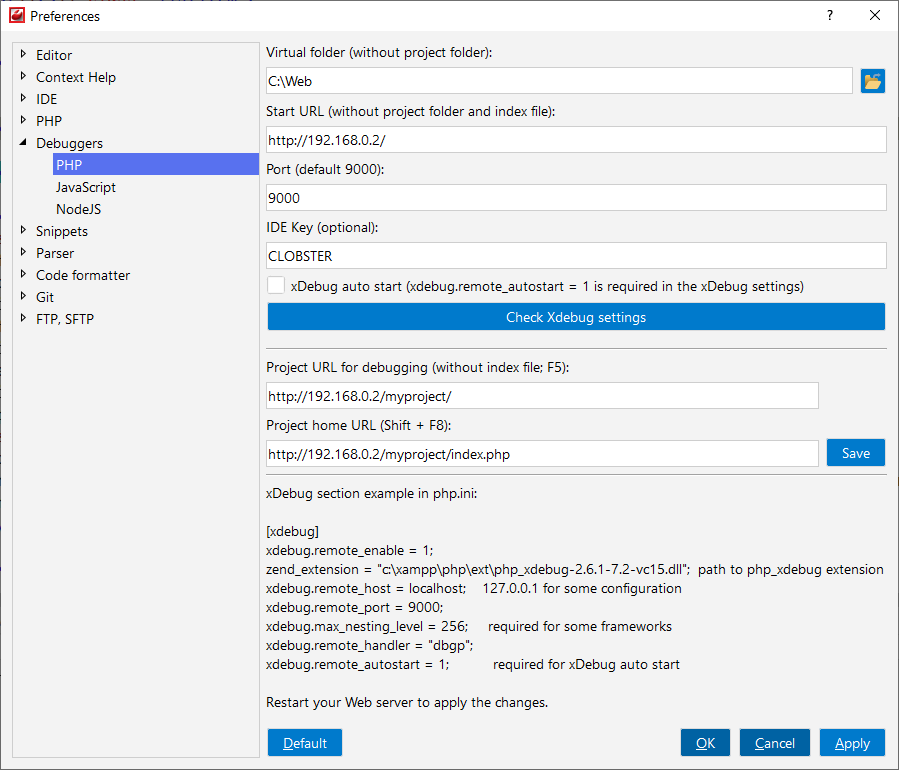899x770 pixels.
Task: Expand the Snippets tree node arrow
Action: (x=23, y=230)
